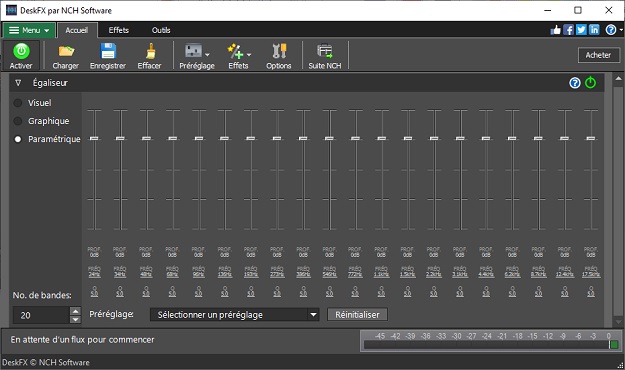Click the 24Hz band gain slider handle
Image resolution: width=625 pixels, height=370 pixels.
(94, 138)
